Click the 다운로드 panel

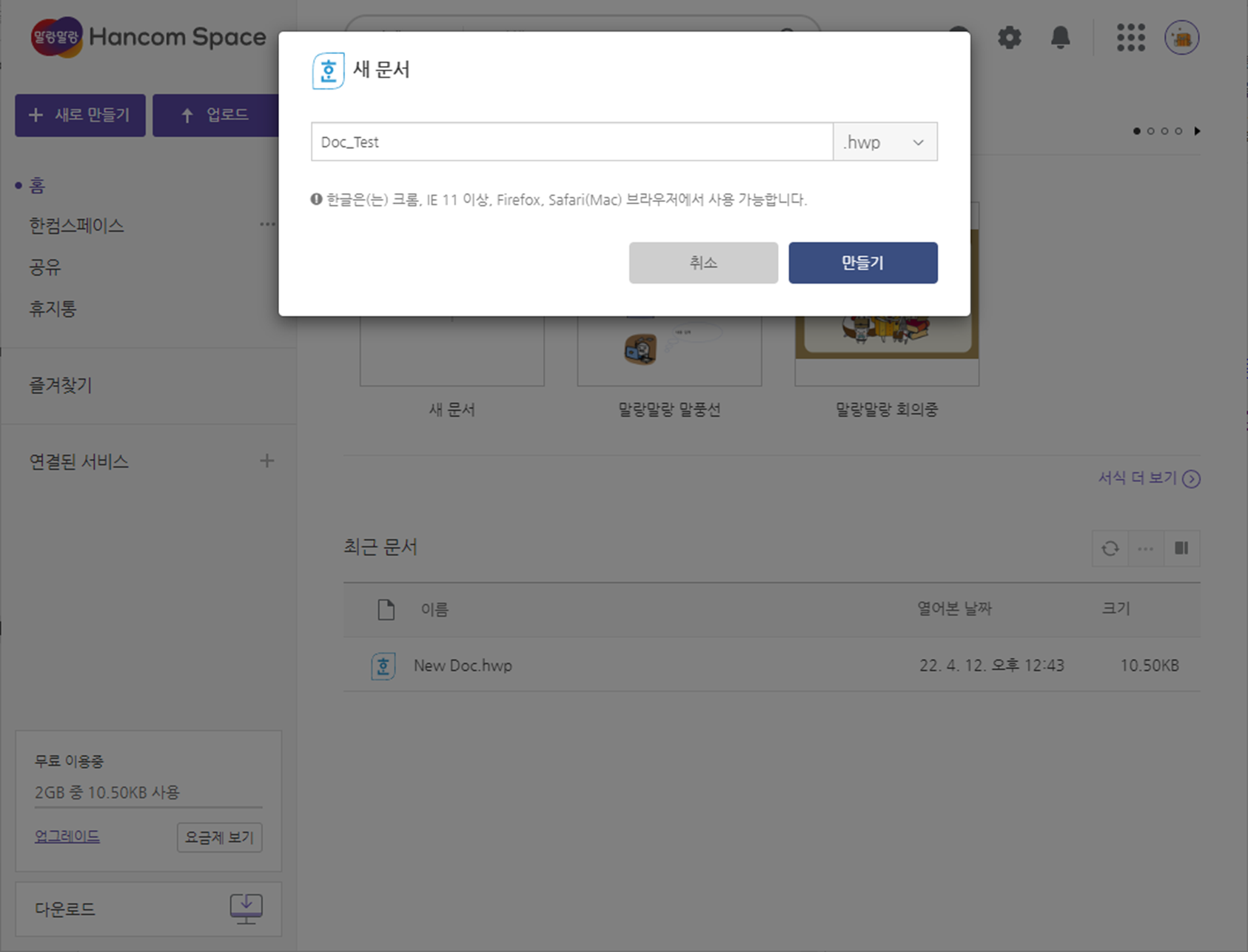pos(148,909)
